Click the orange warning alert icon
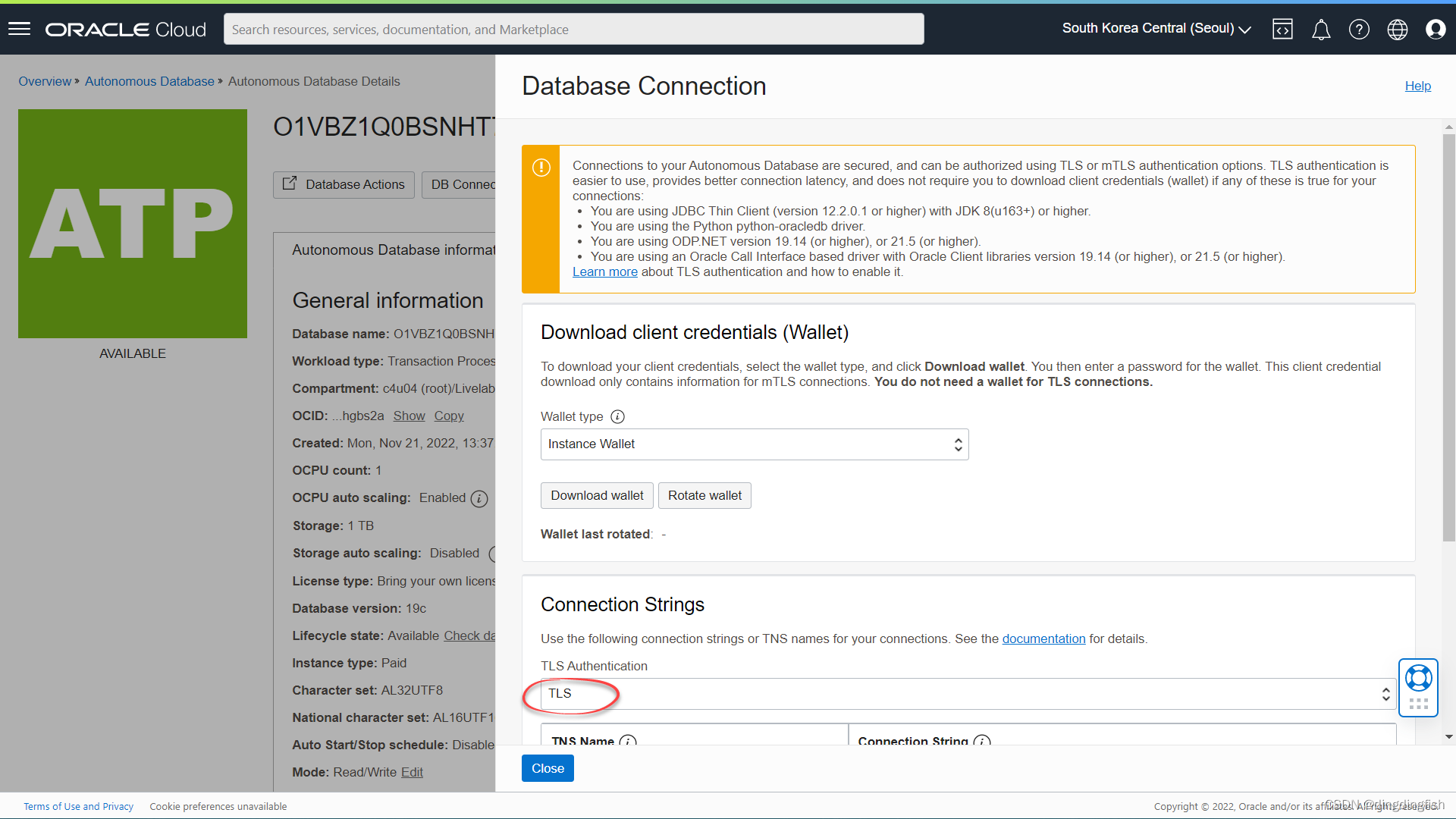 541,168
